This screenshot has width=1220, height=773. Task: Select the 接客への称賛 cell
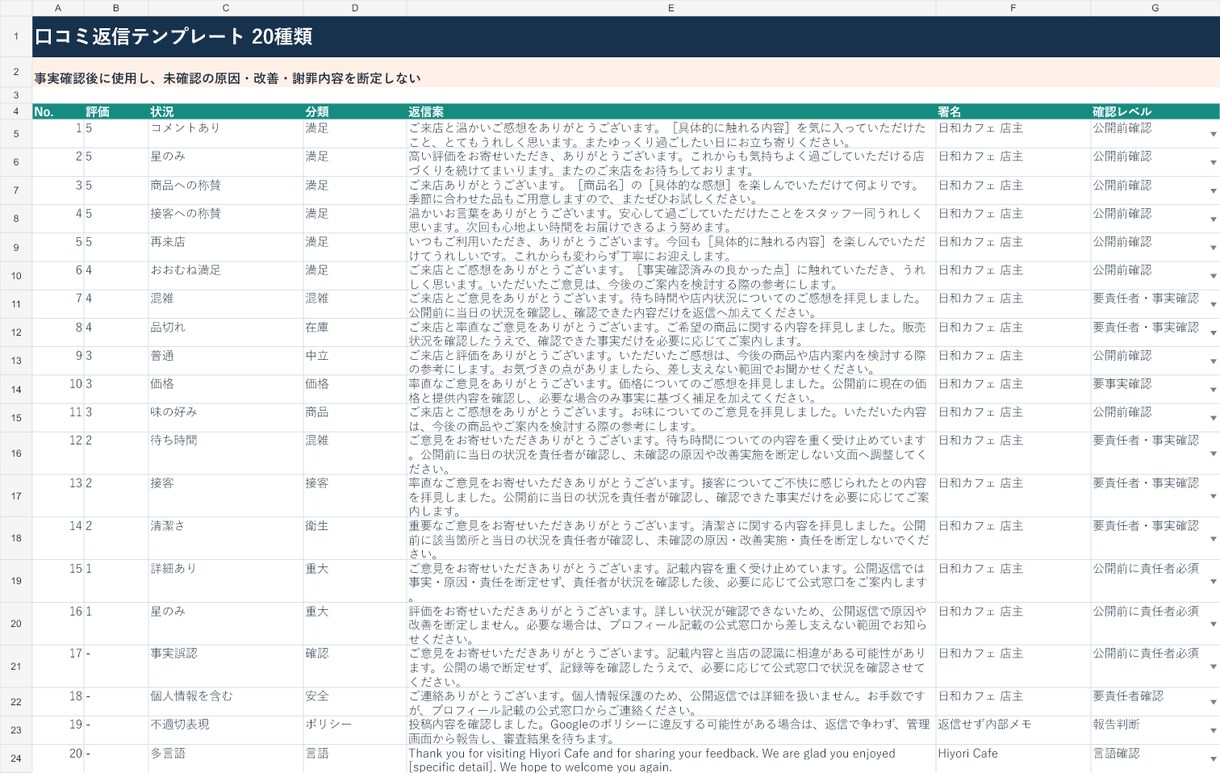(226, 219)
